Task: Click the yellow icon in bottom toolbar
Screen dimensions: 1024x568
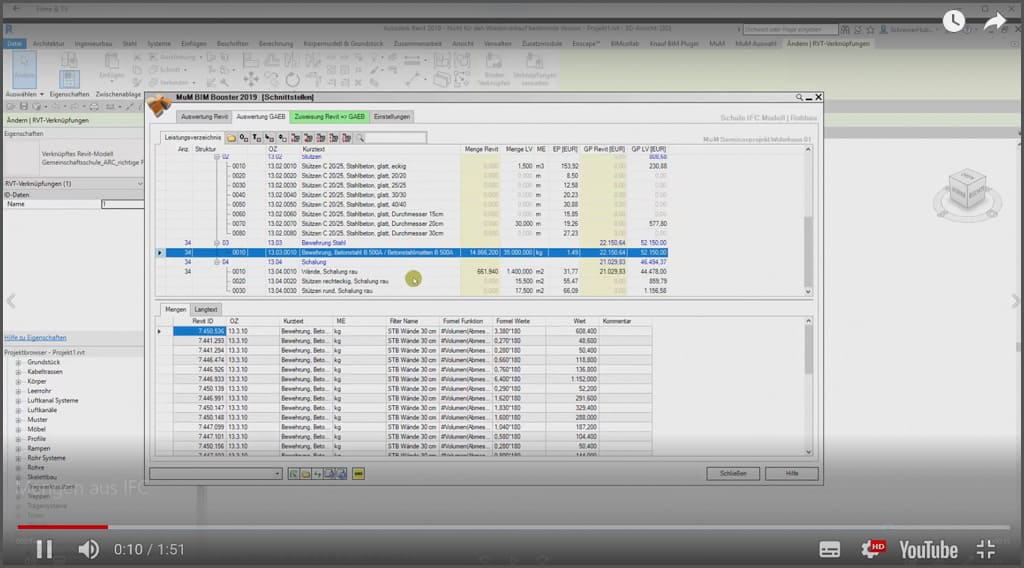Action: pyautogui.click(x=358, y=473)
